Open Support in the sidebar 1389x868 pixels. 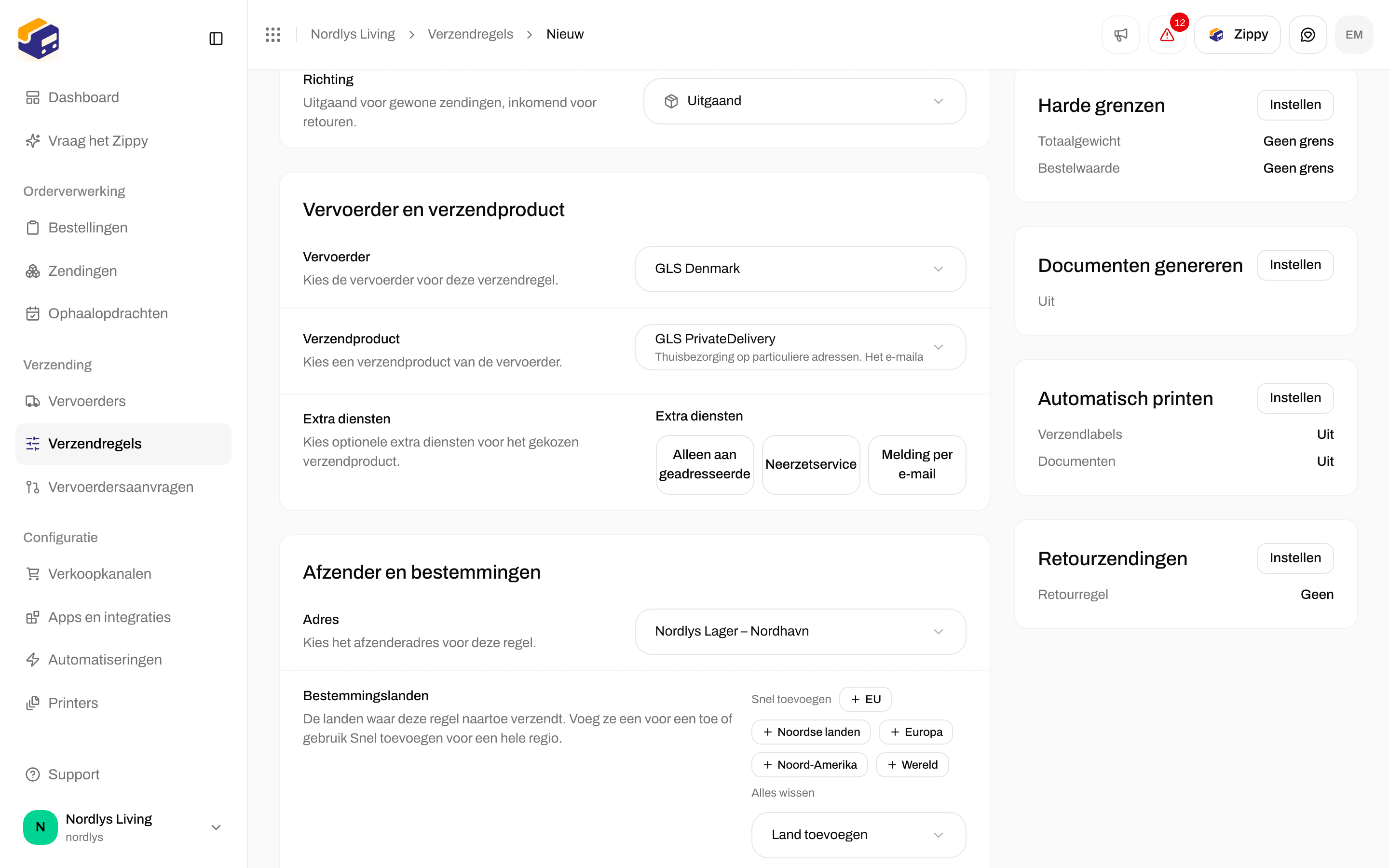point(123,774)
